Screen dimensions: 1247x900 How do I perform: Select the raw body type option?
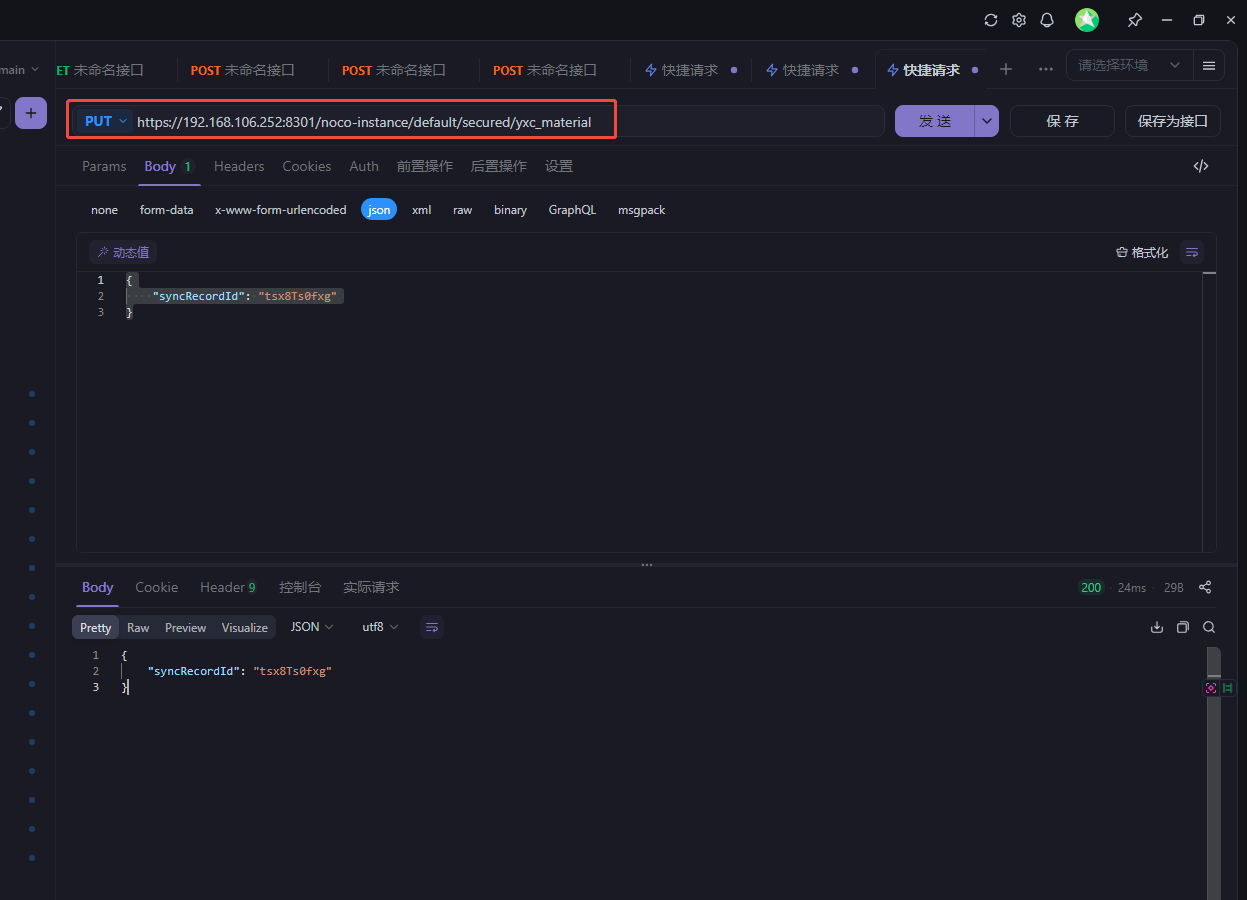click(x=462, y=210)
